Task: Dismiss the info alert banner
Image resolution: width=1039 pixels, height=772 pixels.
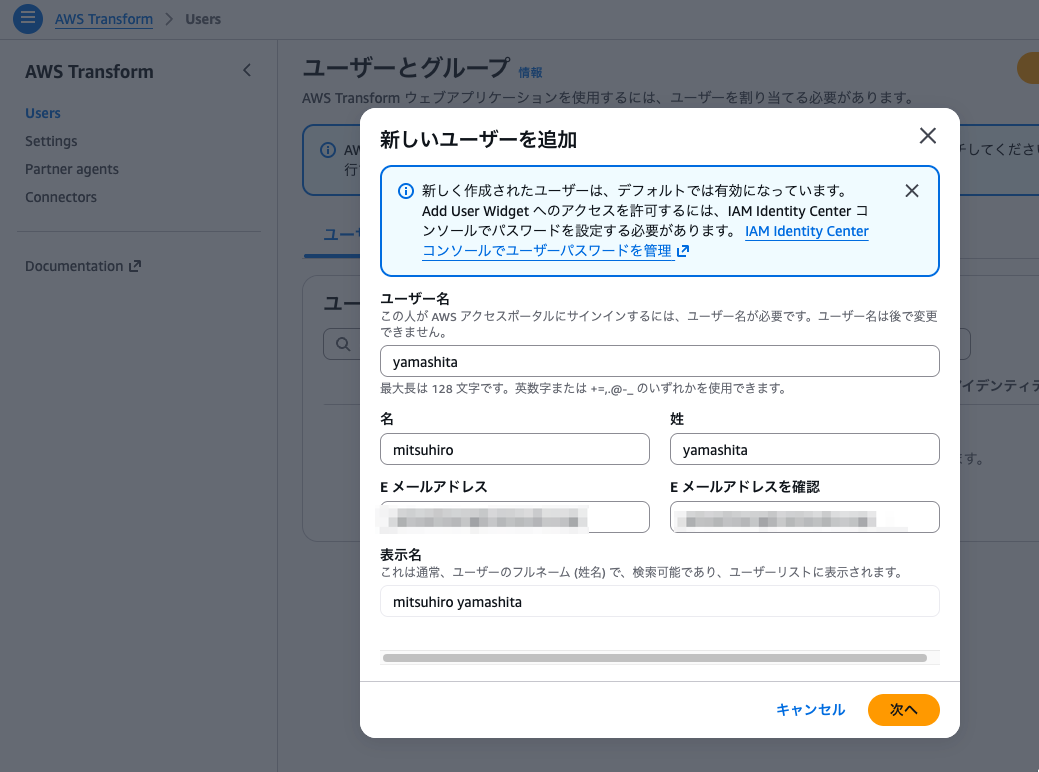Action: [x=911, y=191]
